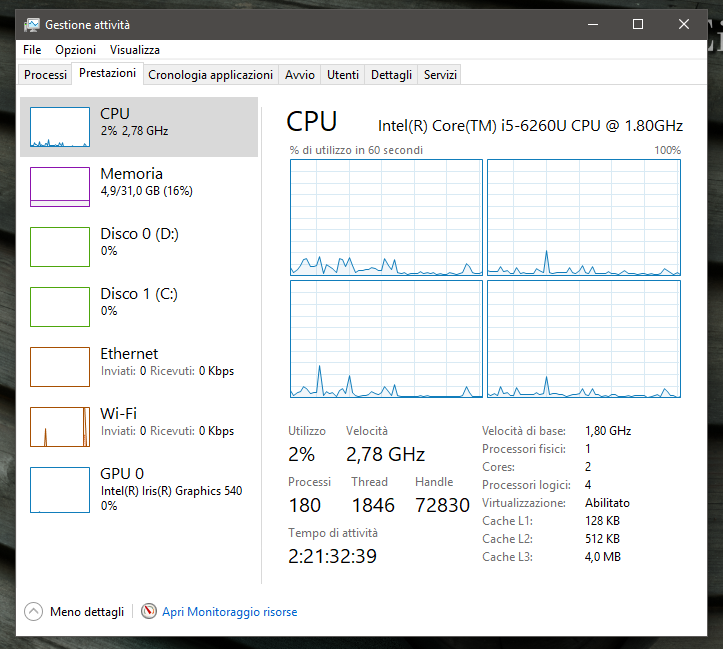Collapse view with Meno dettagli arrow icon

pyautogui.click(x=33, y=612)
